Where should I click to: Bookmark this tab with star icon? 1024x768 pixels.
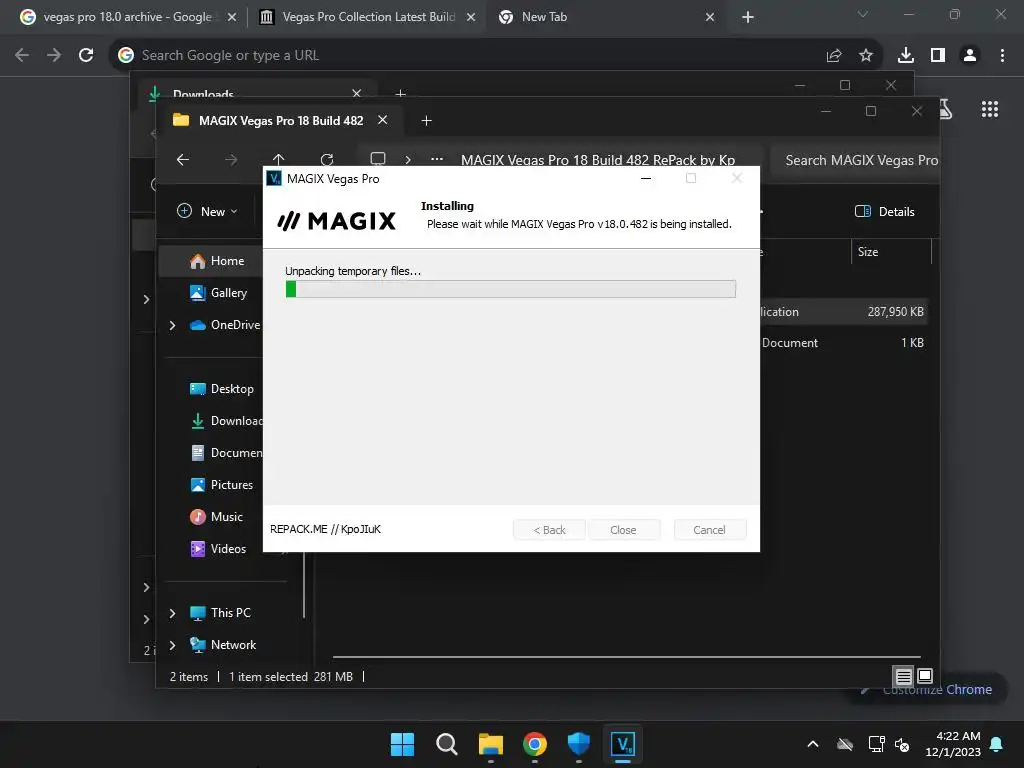866,56
